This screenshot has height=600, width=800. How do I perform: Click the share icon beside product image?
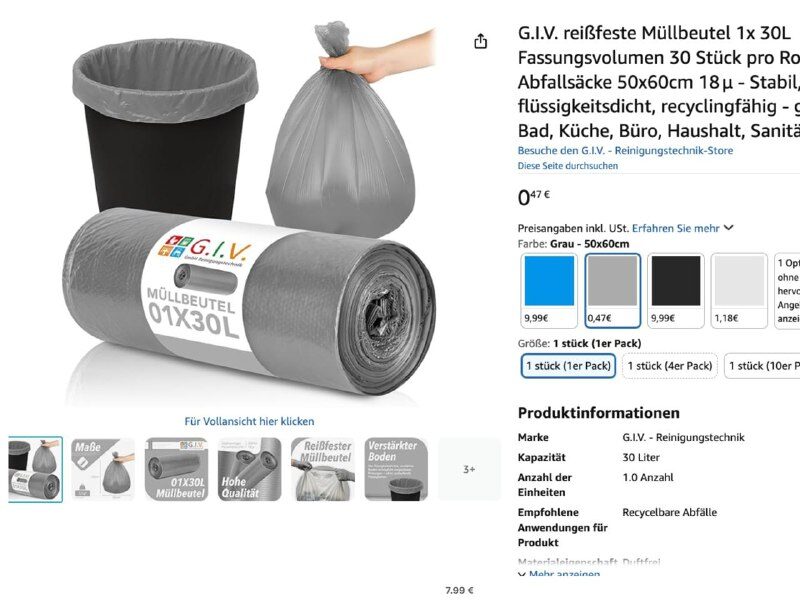tap(480, 41)
